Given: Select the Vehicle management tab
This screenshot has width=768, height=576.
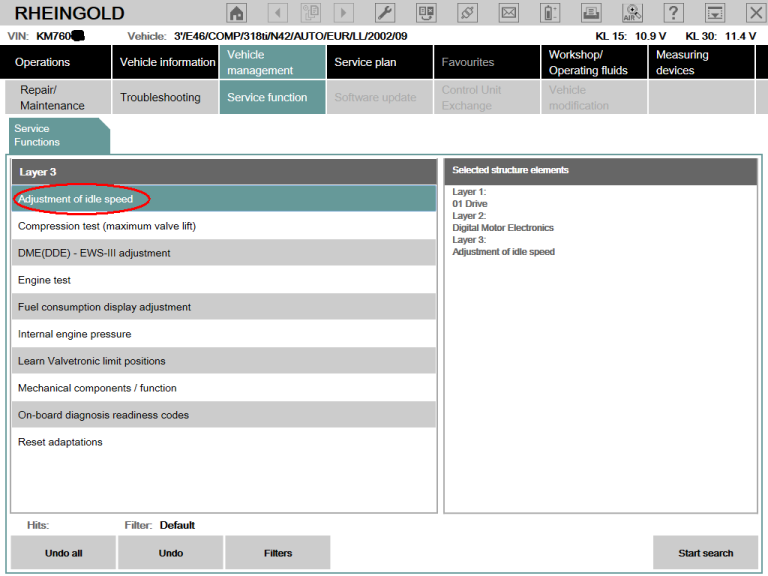Looking at the screenshot, I should click(x=273, y=62).
